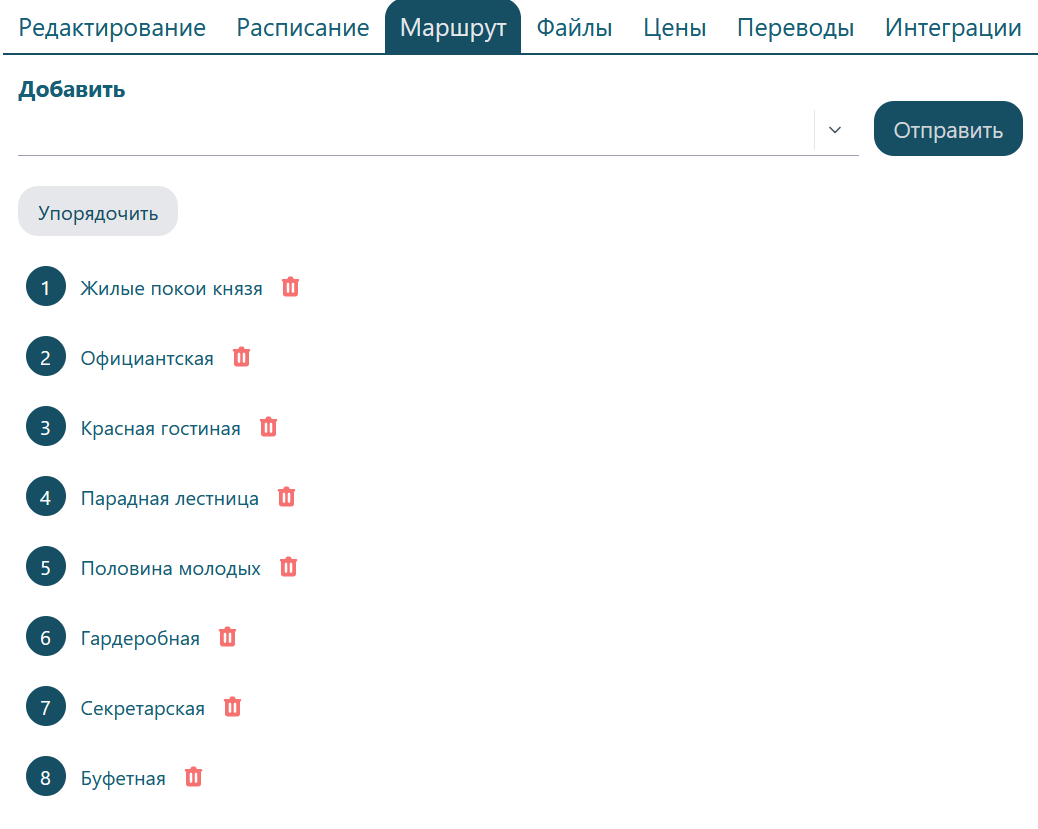Select the Интеграции tab
Screen dimensions: 1038x829
click(x=953, y=28)
